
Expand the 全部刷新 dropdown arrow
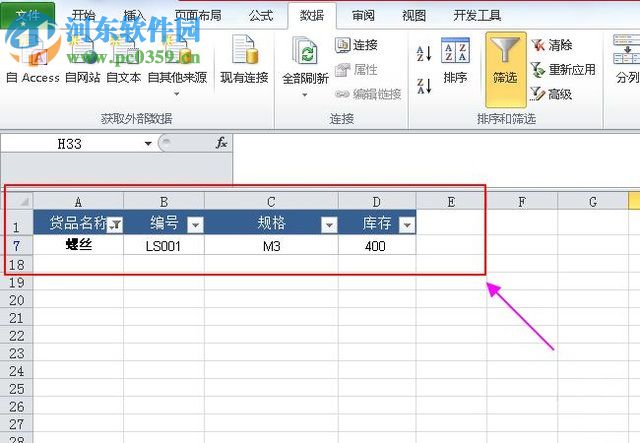pos(305,95)
